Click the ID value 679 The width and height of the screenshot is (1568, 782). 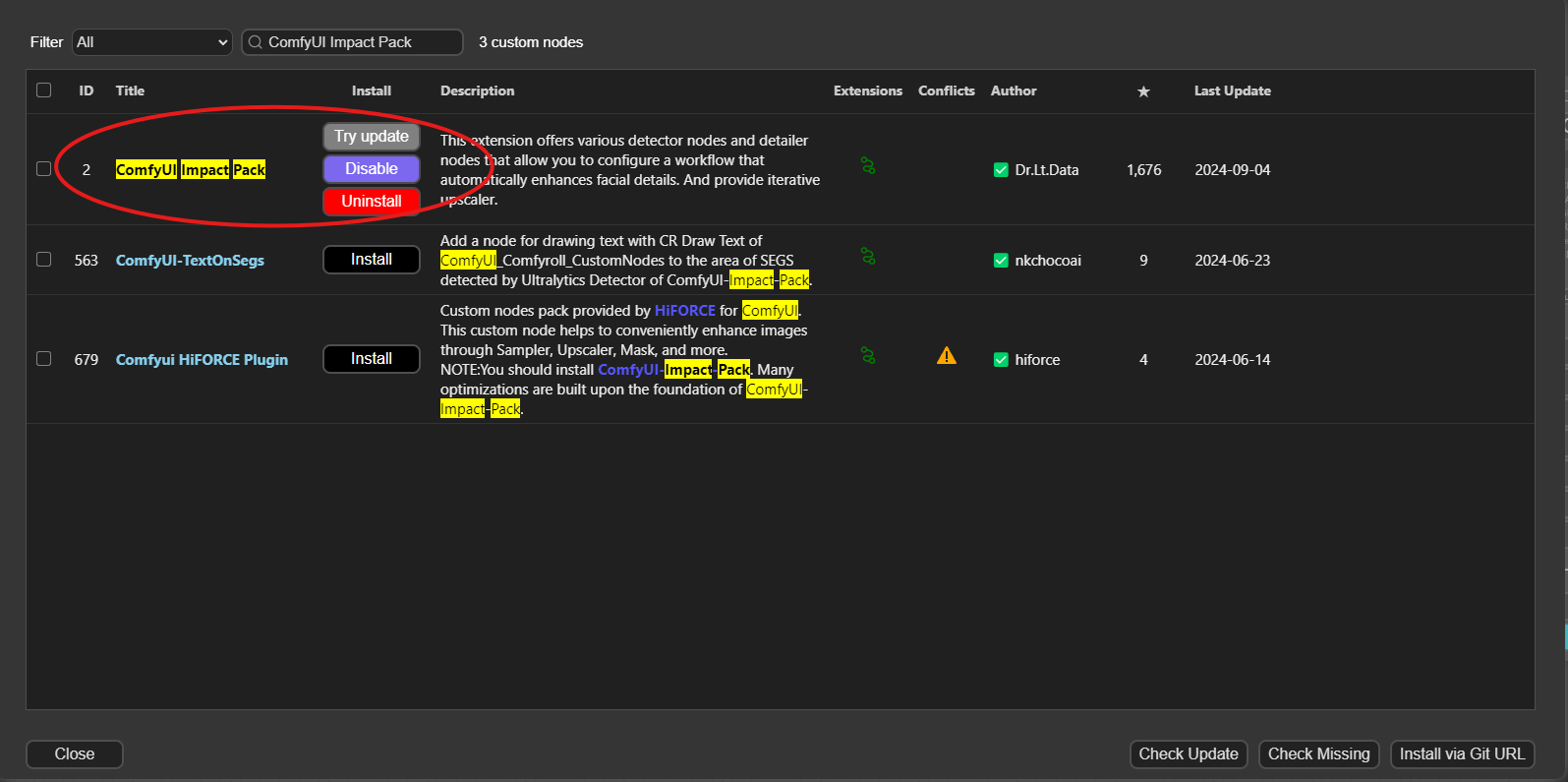pos(87,360)
